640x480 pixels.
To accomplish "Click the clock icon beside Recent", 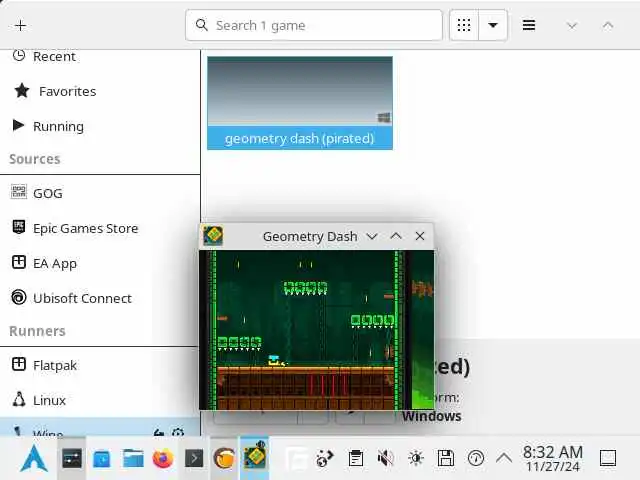I will pos(19,55).
